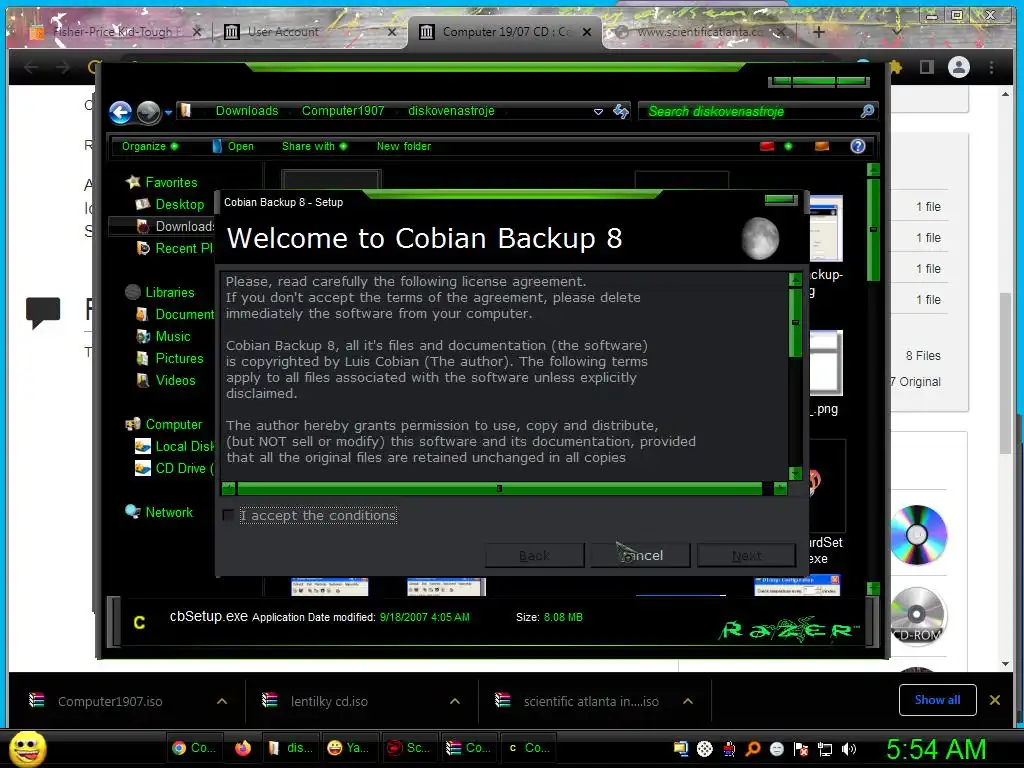Viewport: 1024px width, 768px height.
Task: Click the gray CD-ROM icon on webpage
Action: pyautogui.click(x=918, y=616)
